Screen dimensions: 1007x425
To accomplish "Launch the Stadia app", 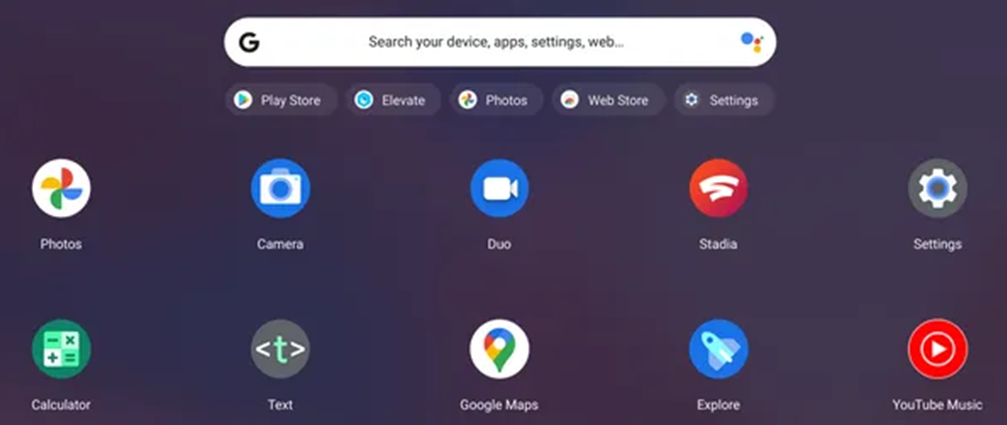I will point(718,188).
